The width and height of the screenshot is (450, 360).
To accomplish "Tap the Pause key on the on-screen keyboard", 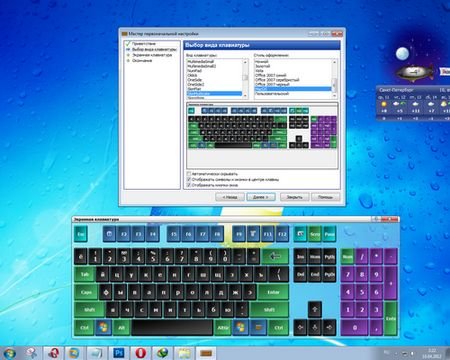I will point(329,234).
